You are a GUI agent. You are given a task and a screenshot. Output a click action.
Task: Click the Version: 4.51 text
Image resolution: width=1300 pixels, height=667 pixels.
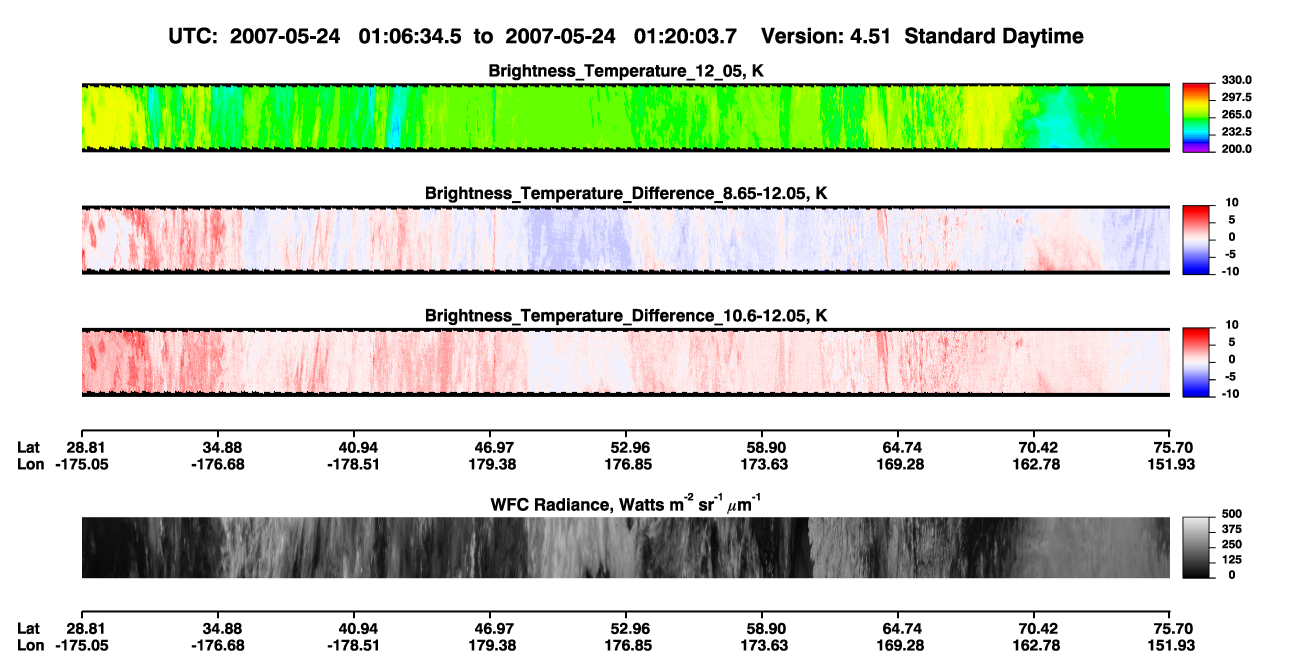click(x=826, y=37)
